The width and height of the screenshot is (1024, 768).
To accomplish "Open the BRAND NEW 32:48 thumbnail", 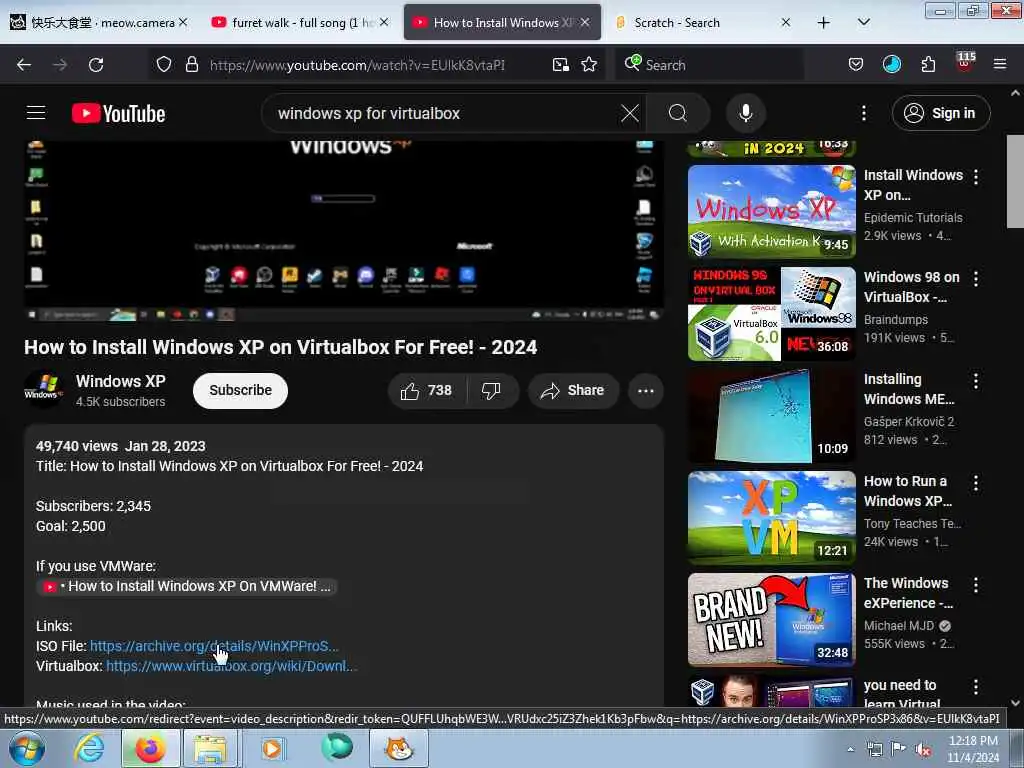I will [771, 619].
